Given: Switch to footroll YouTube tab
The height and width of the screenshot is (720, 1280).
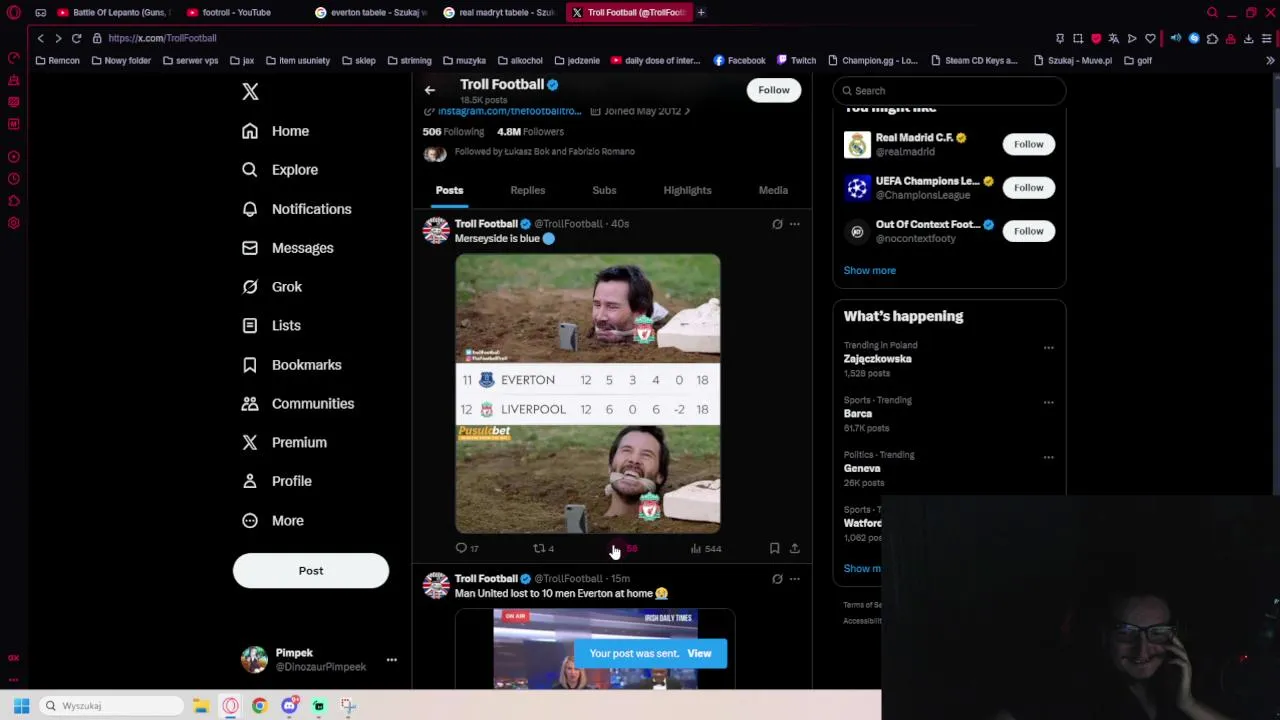Looking at the screenshot, I should coord(236,12).
